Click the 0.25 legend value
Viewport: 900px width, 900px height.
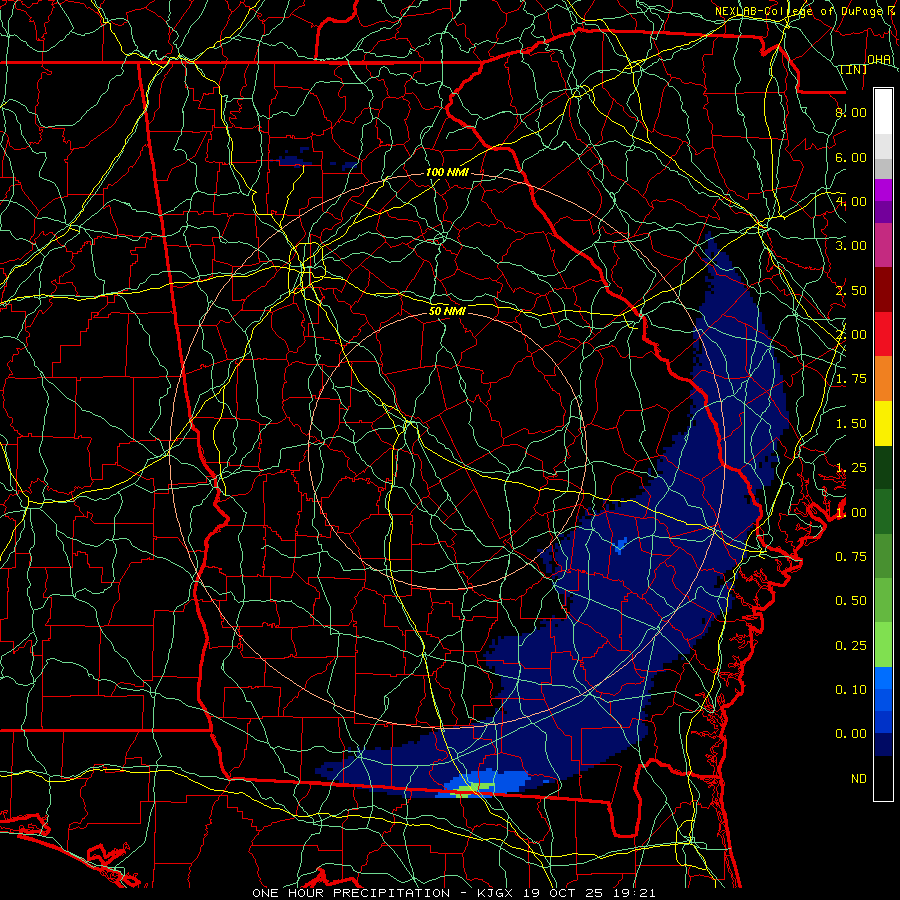(851, 645)
